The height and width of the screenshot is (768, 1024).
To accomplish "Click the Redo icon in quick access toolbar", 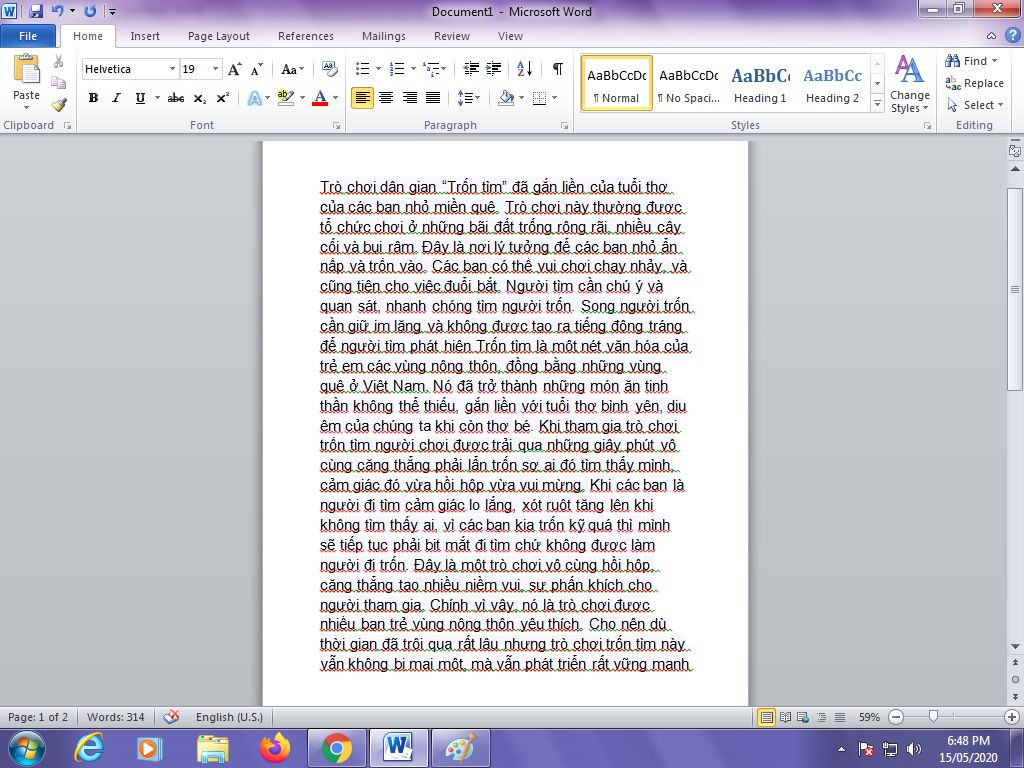I will 90,10.
